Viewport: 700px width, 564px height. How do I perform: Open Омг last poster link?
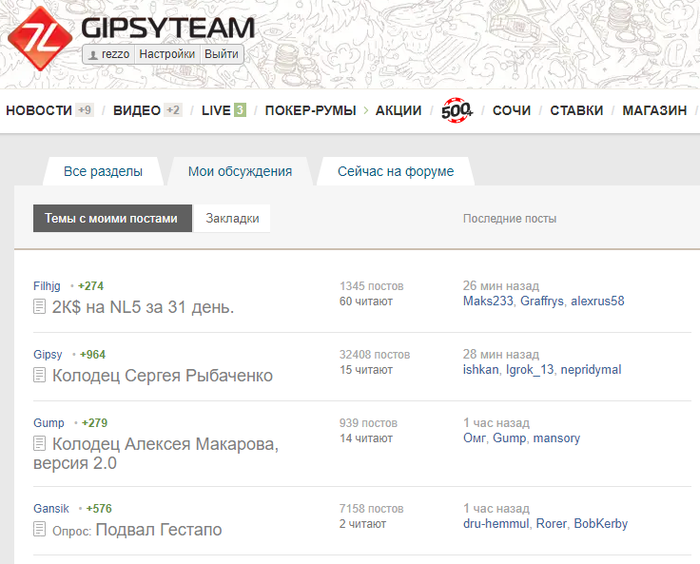[474, 438]
